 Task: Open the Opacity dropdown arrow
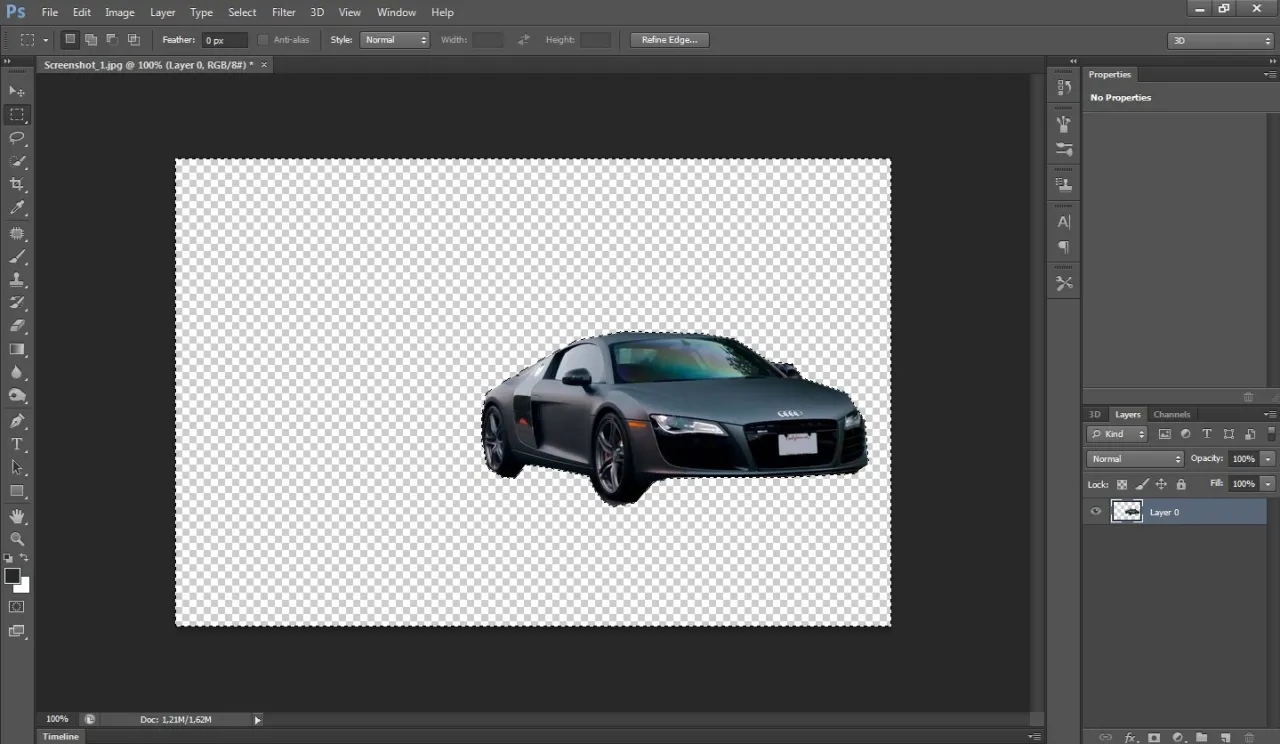(1267, 458)
